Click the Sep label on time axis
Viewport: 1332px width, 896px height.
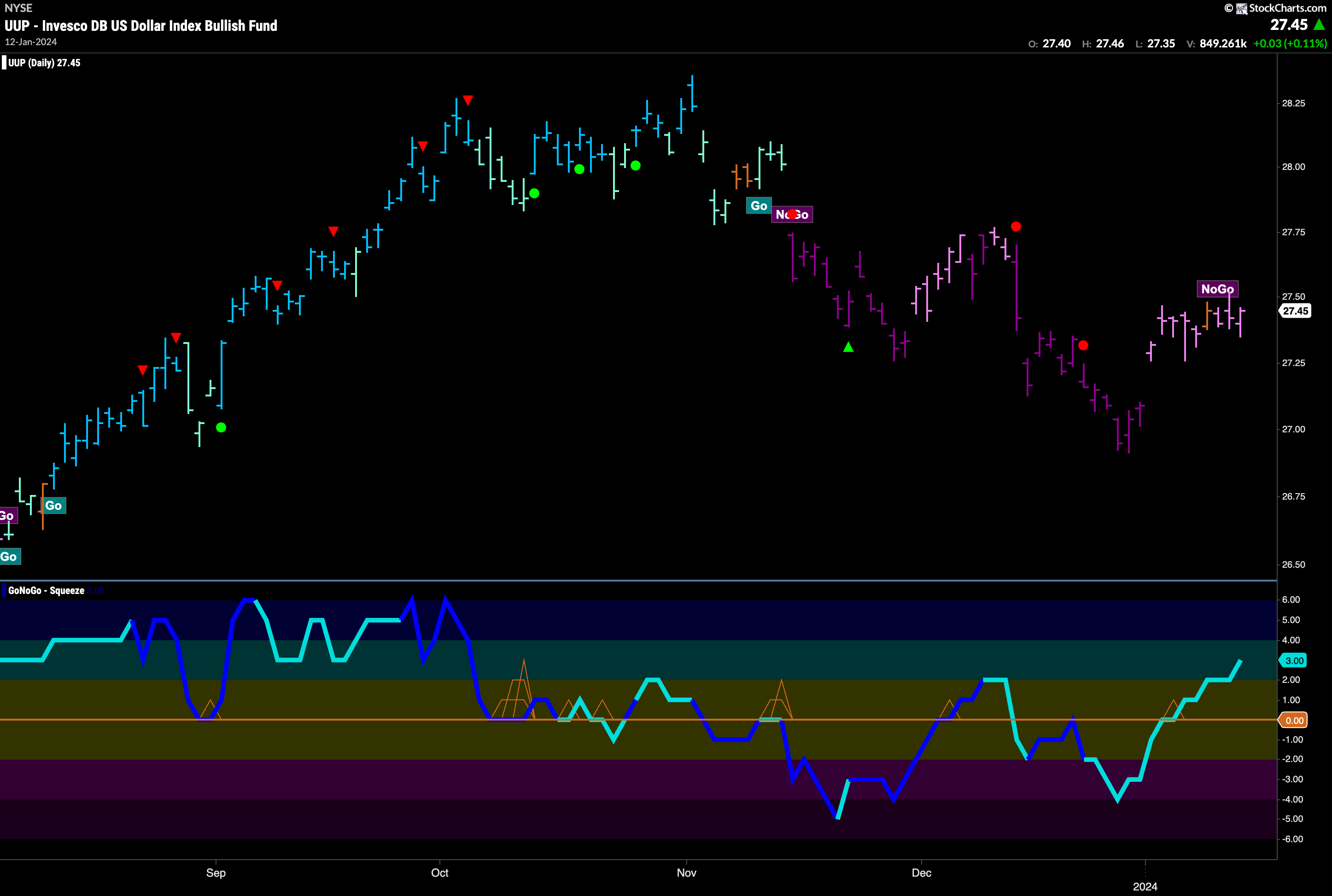pos(216,873)
